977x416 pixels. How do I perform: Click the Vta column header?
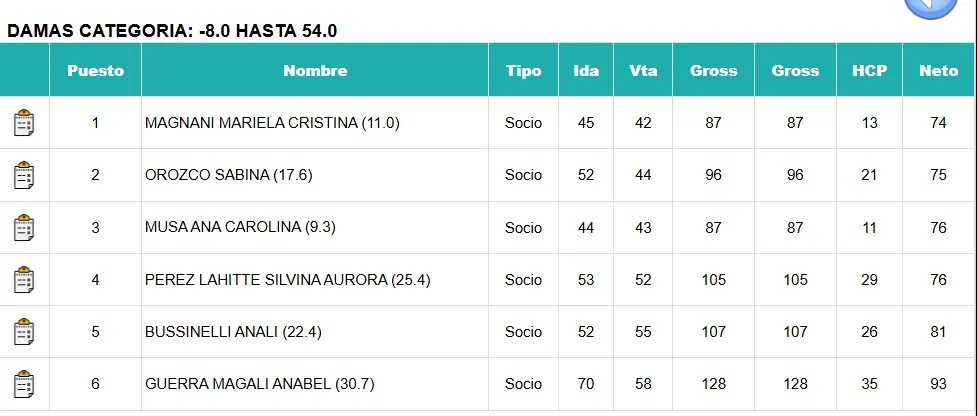point(643,71)
